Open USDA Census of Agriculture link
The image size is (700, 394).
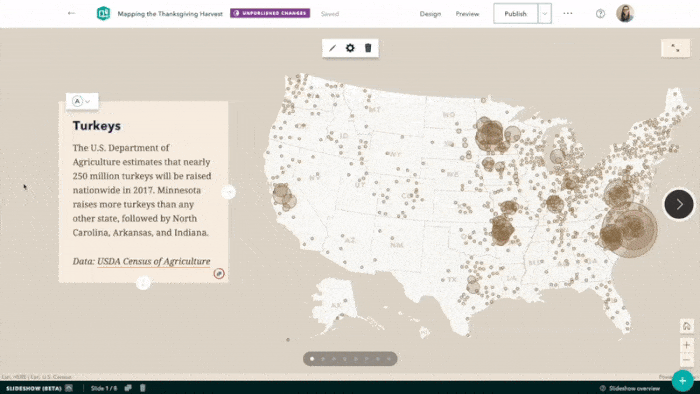[x=154, y=261]
